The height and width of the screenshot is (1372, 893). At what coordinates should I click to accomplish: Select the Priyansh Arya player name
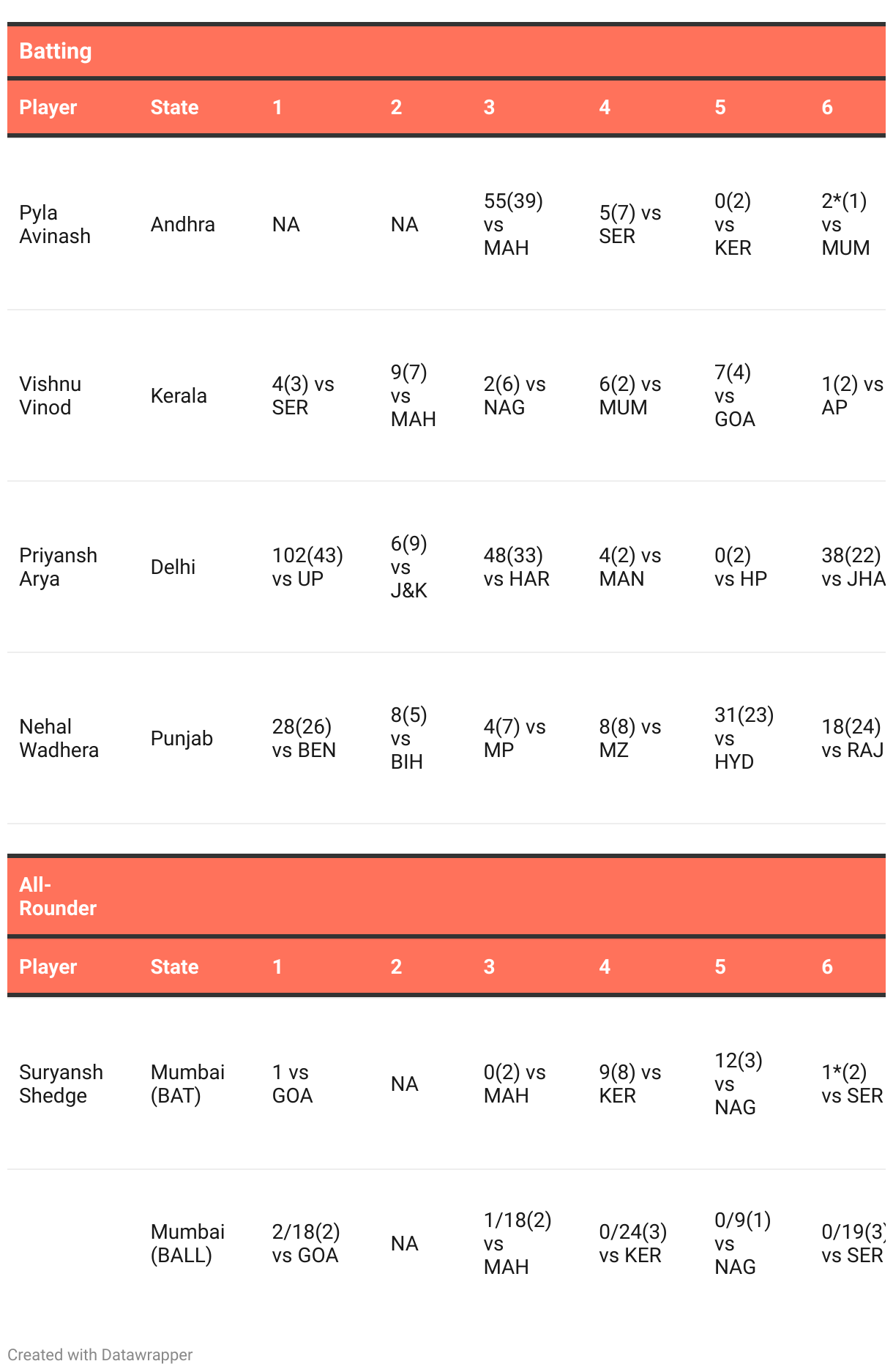(x=58, y=567)
